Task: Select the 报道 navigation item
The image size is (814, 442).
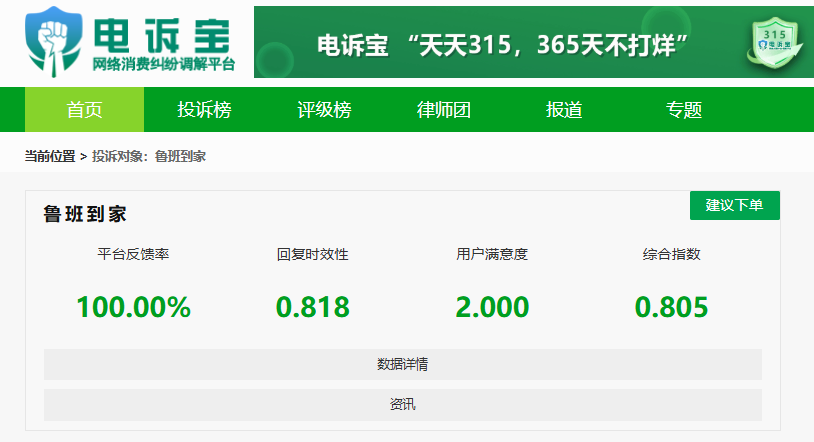Action: (564, 110)
